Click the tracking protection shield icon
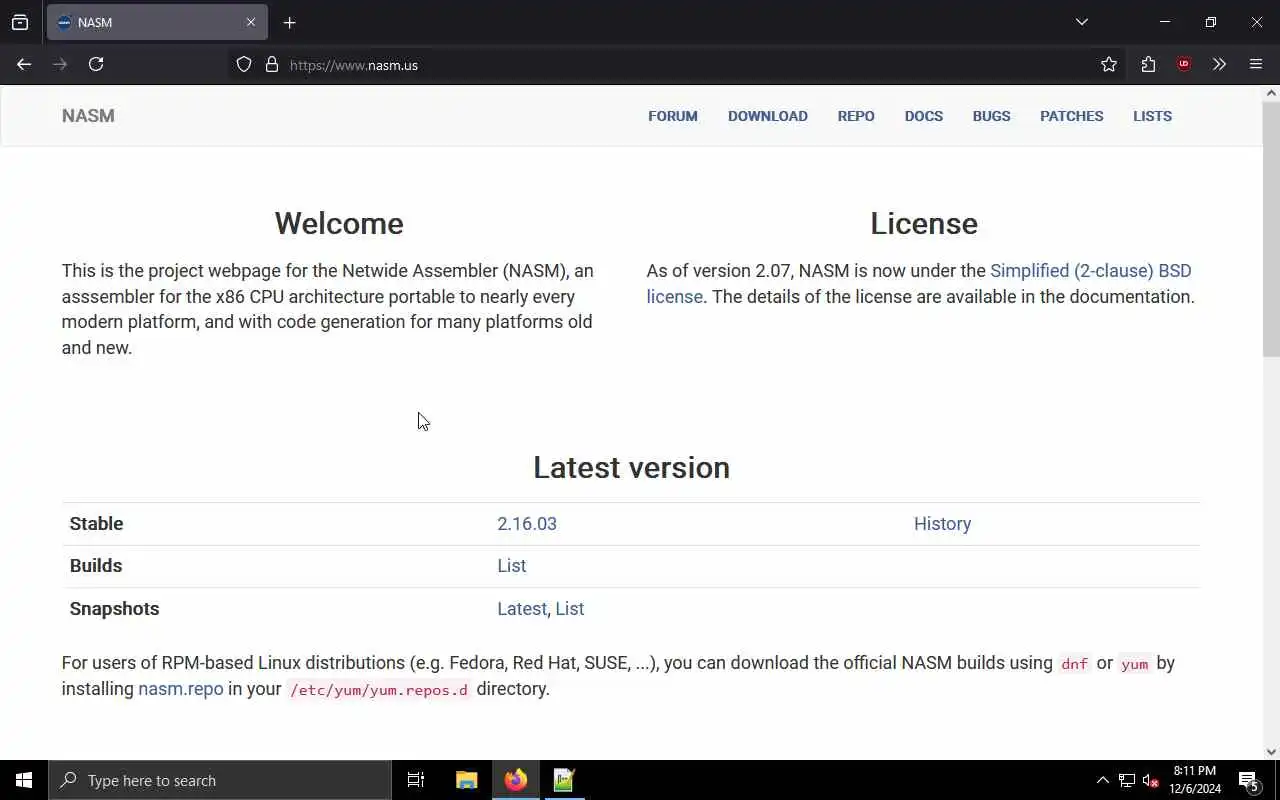 coord(244,65)
